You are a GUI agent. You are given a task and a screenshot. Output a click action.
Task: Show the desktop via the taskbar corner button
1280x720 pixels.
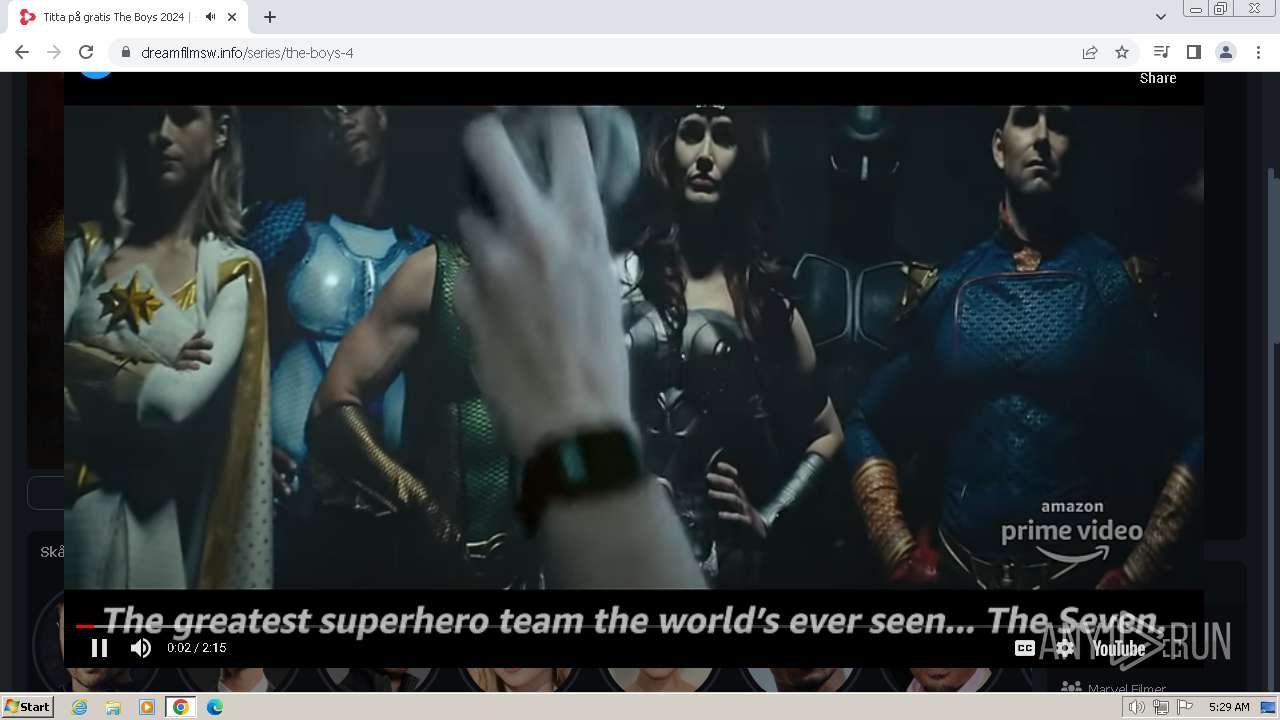1269,707
